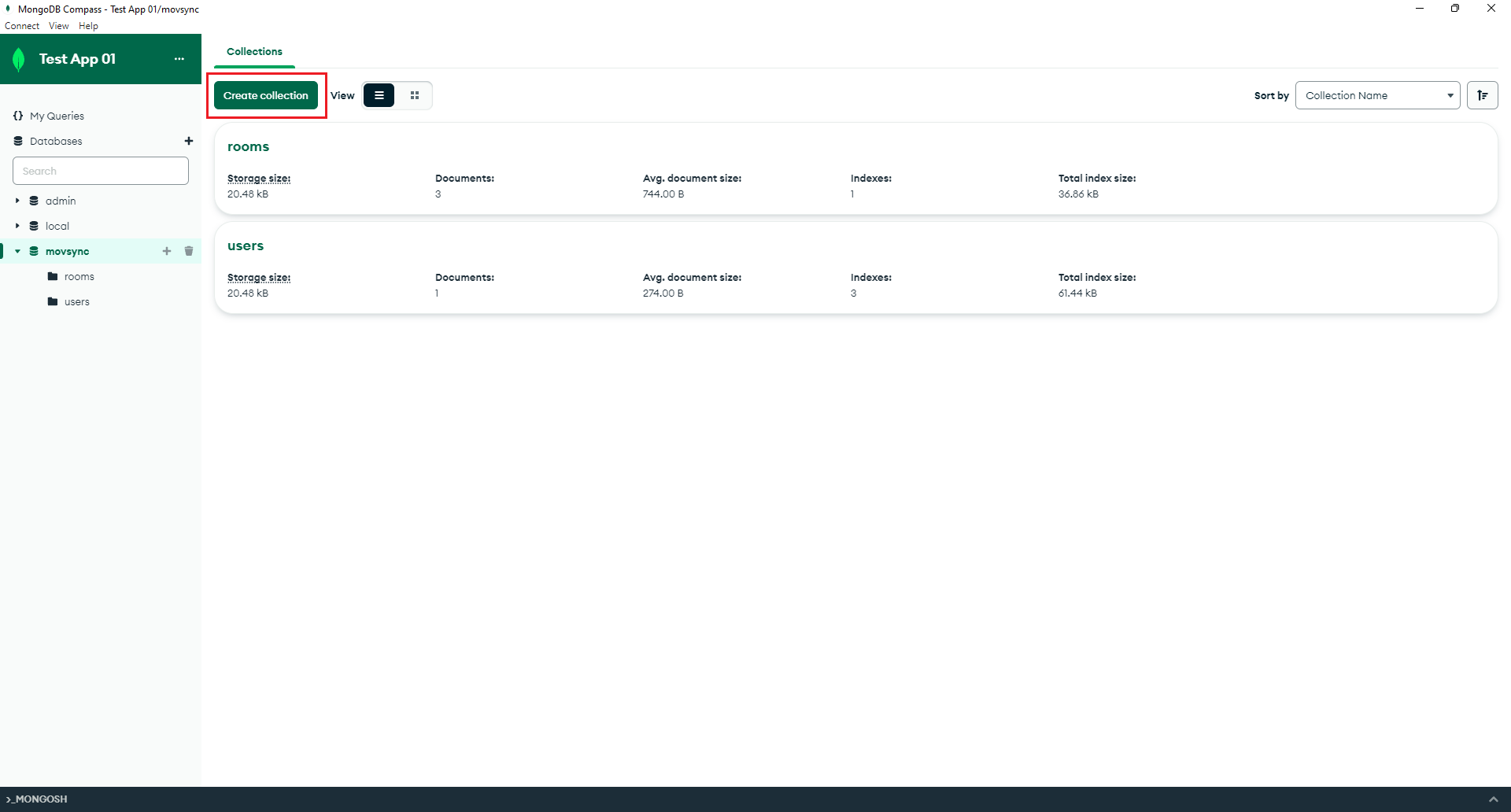The image size is (1511, 812).
Task: Switch to grid view
Action: tap(415, 95)
